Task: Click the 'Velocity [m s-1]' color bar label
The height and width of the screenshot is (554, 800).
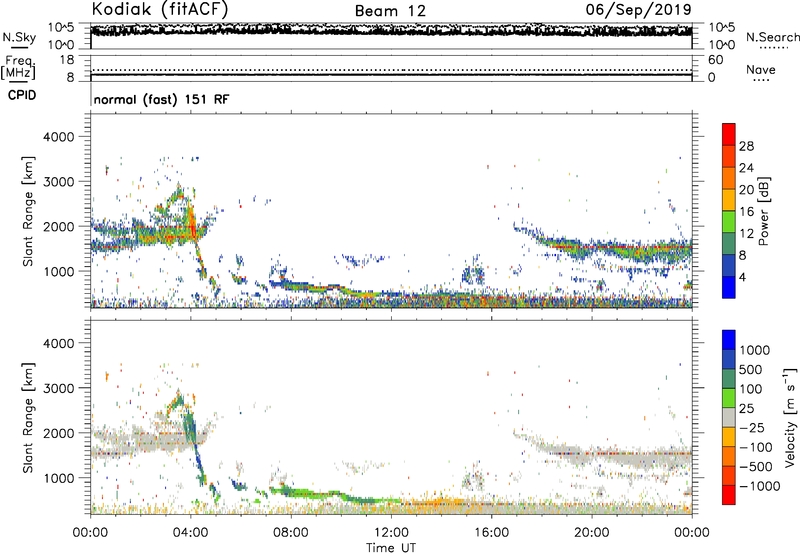Action: click(x=790, y=417)
